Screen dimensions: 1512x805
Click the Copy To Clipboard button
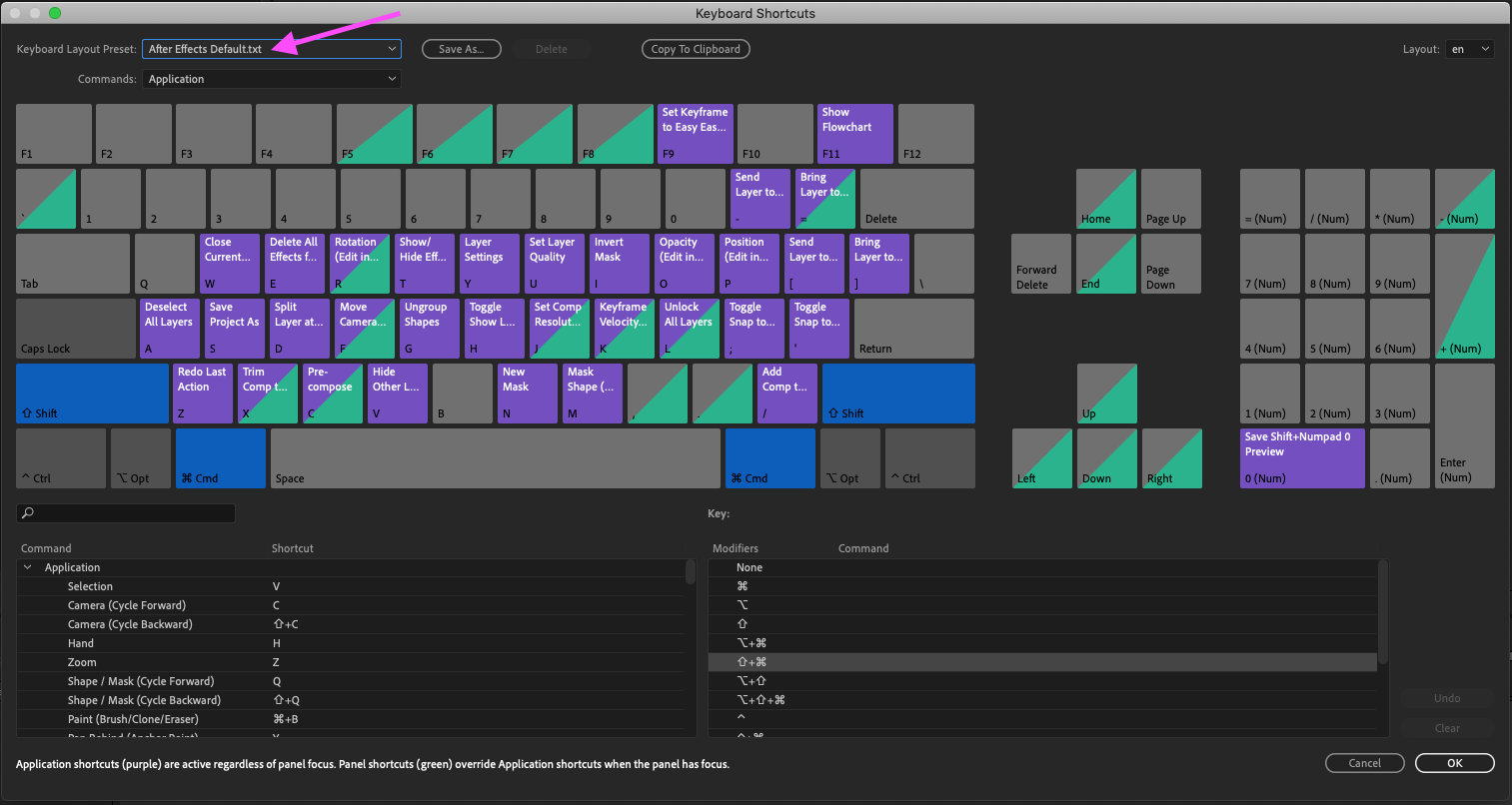pyautogui.click(x=696, y=49)
